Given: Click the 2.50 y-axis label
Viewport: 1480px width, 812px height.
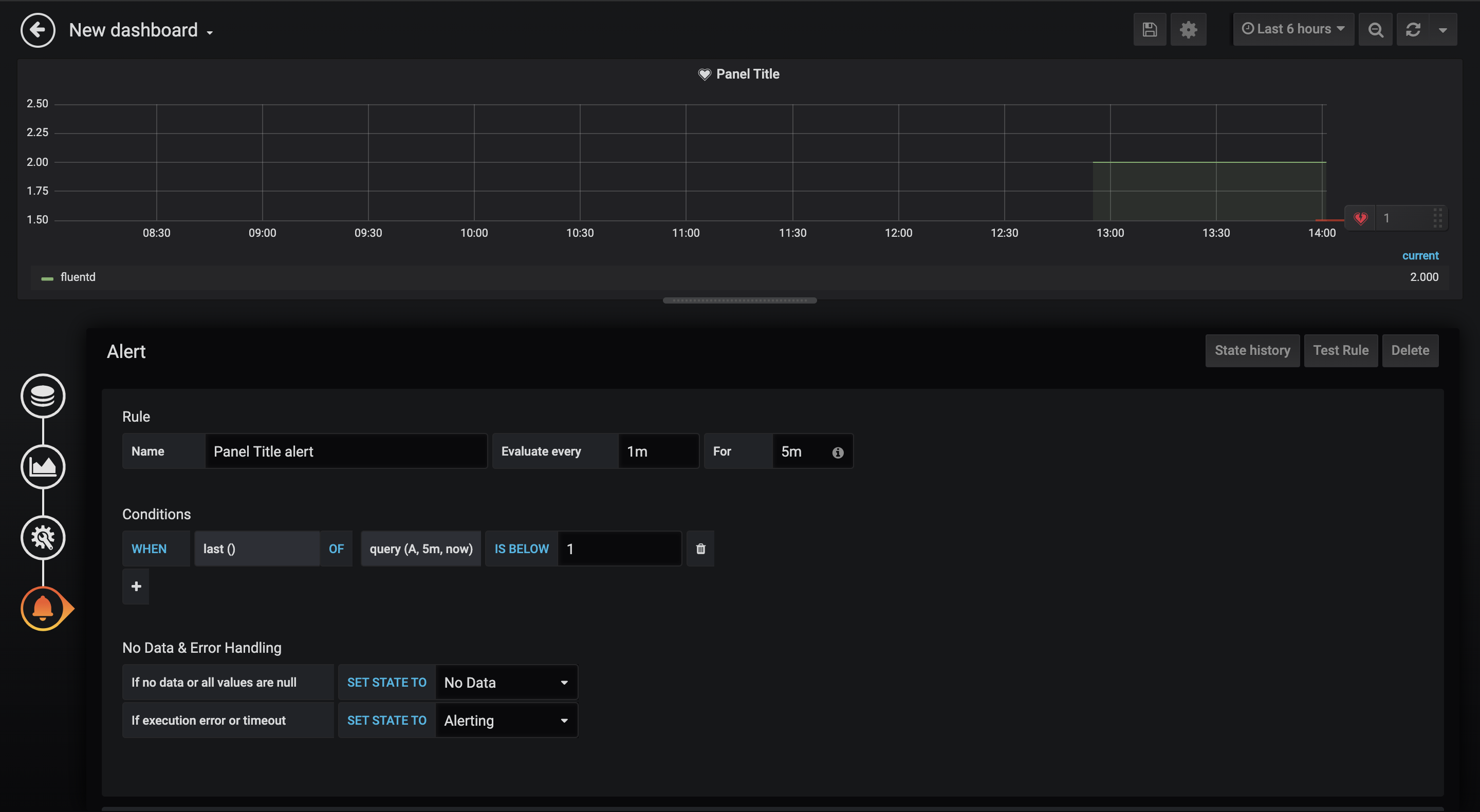Looking at the screenshot, I should [x=37, y=103].
